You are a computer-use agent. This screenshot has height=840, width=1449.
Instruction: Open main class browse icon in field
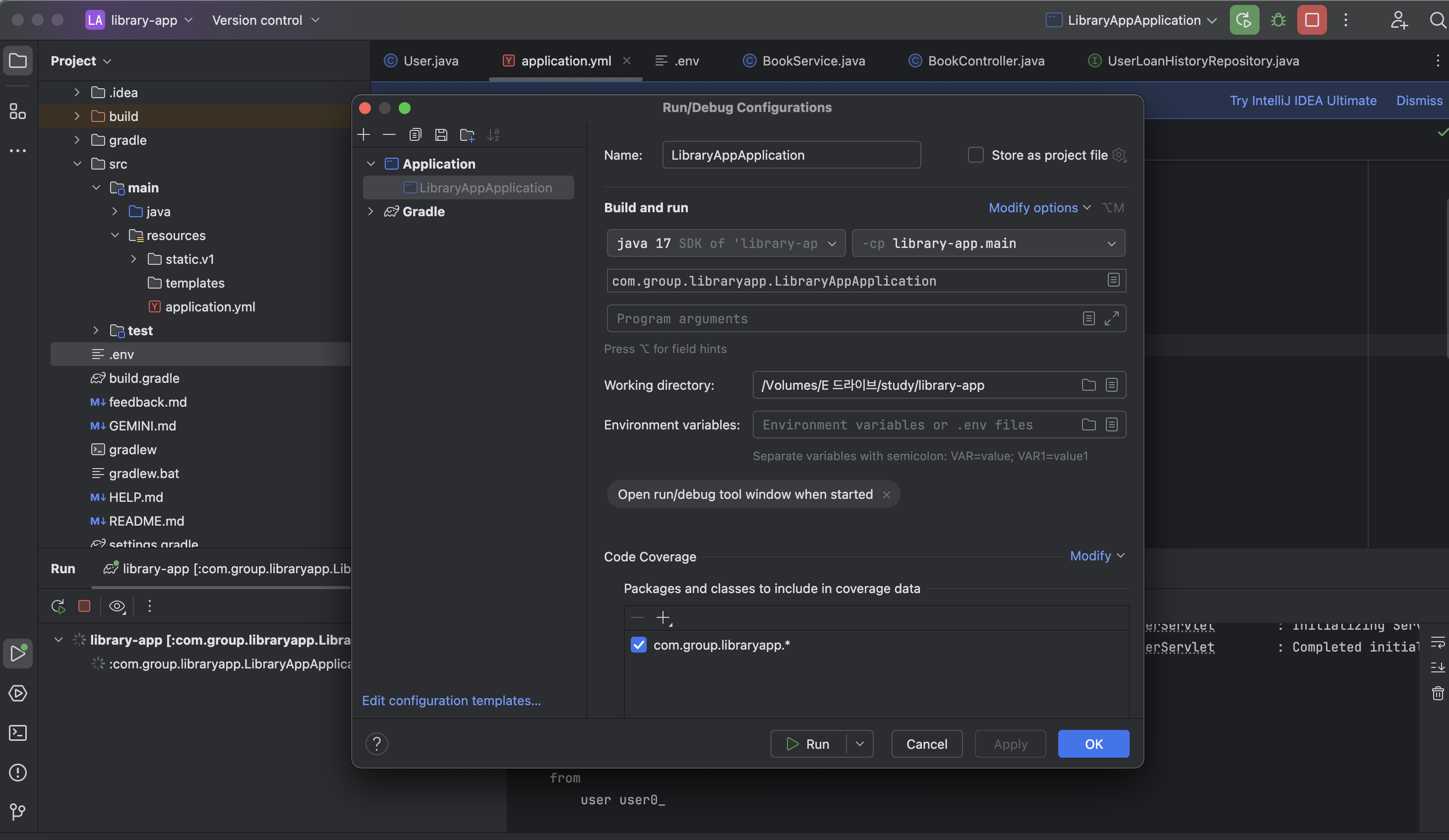(1113, 280)
